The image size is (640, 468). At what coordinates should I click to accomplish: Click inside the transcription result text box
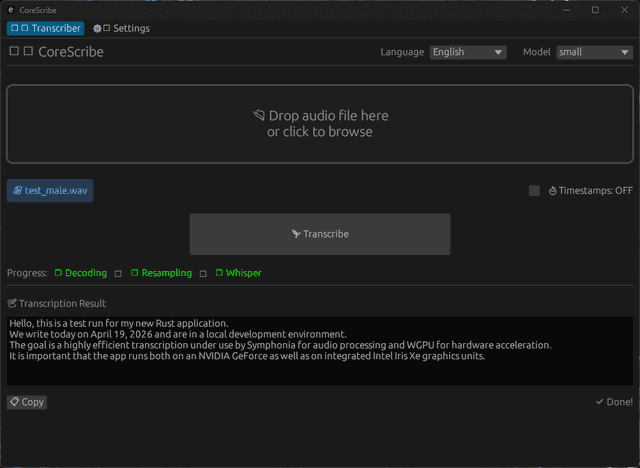click(320, 350)
